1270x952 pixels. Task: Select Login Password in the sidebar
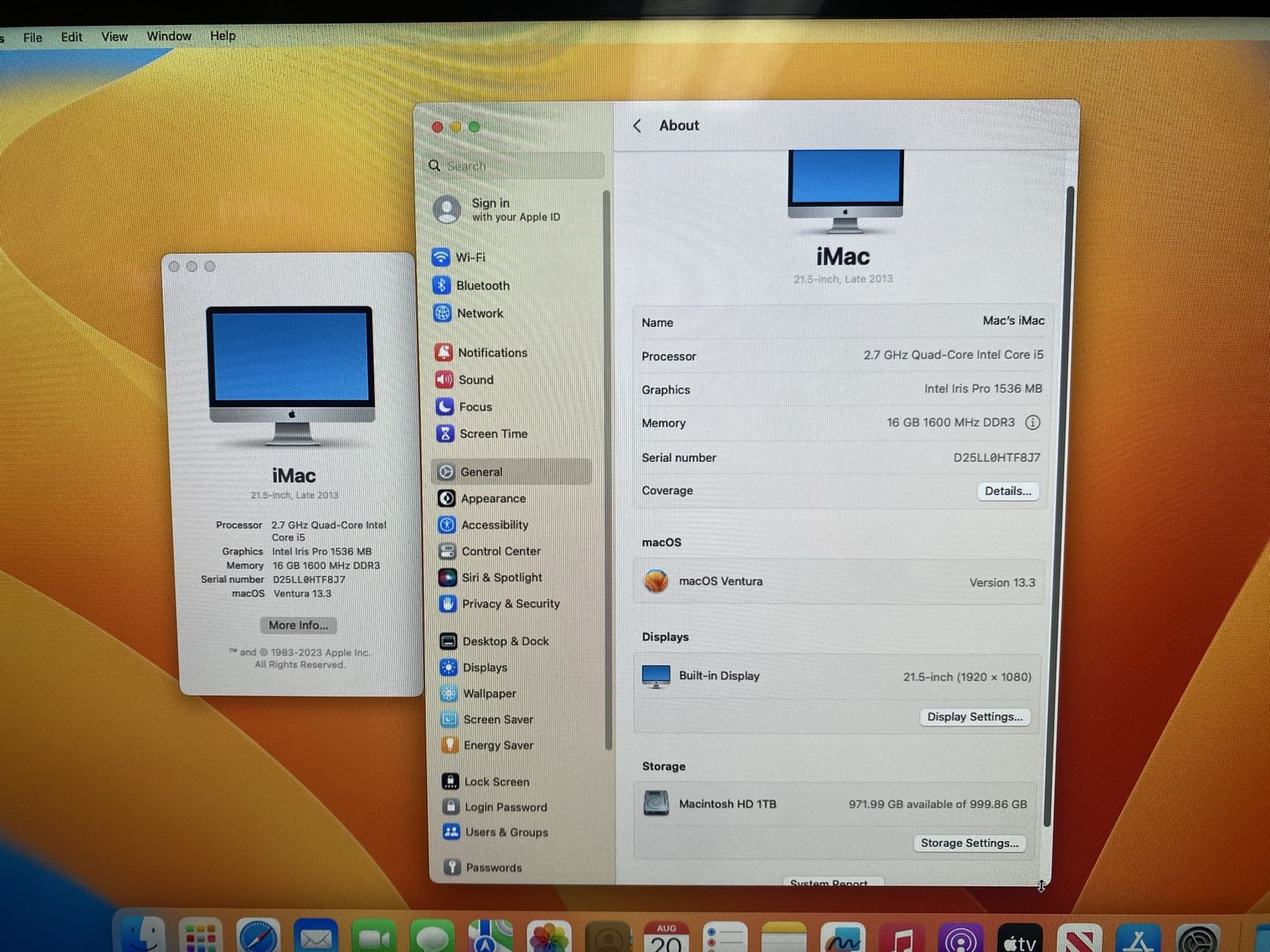pyautogui.click(x=495, y=807)
